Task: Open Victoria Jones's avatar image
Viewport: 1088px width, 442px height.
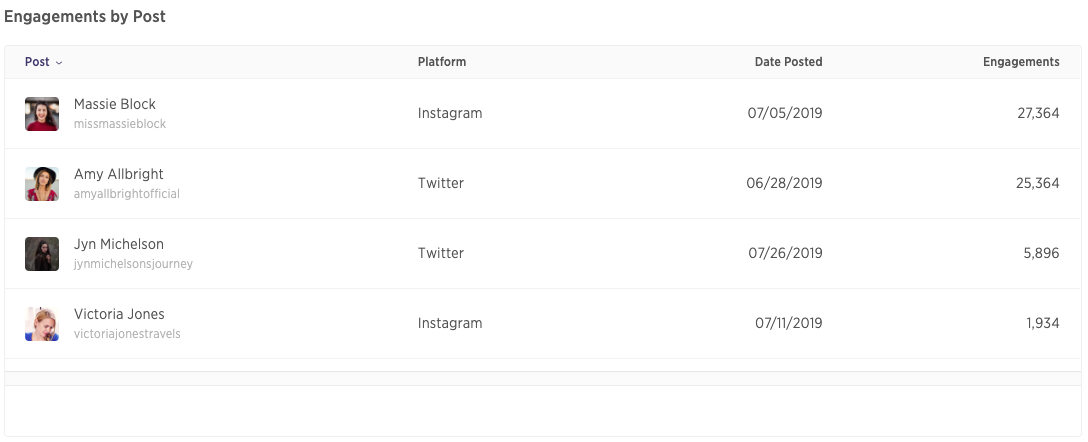Action: click(x=42, y=324)
